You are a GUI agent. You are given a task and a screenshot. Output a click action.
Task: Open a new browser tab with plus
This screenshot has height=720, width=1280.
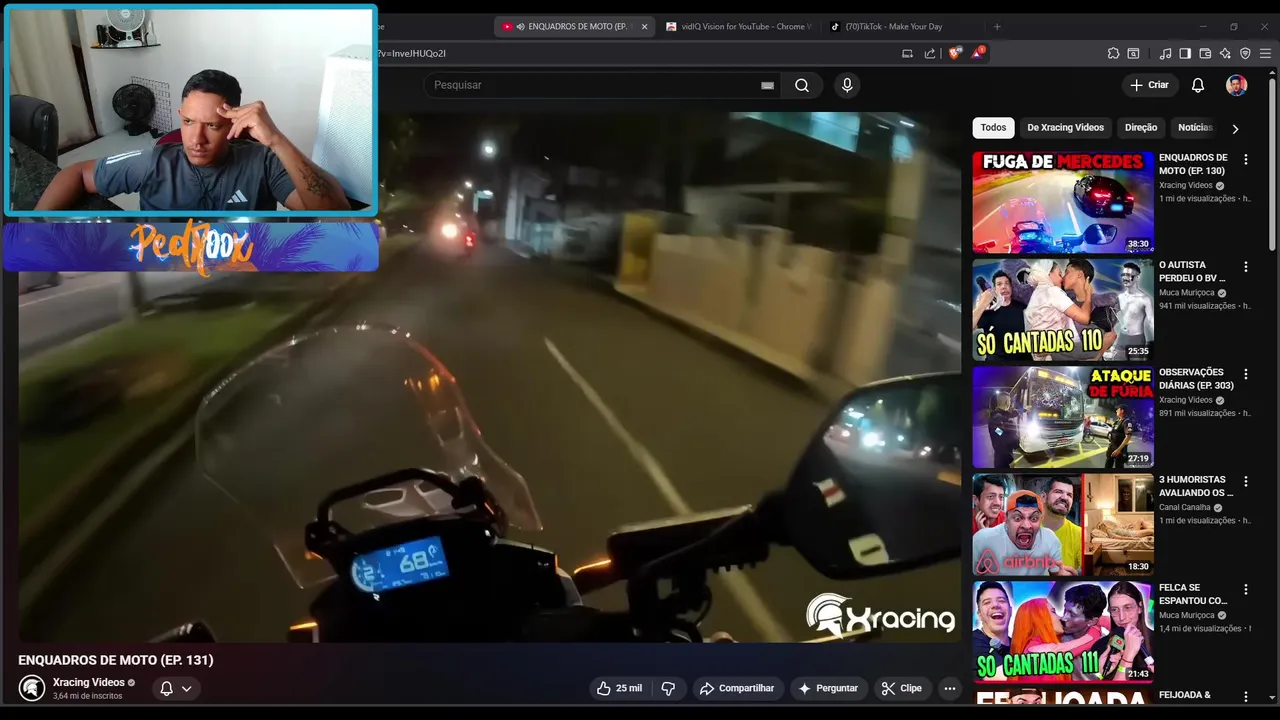pyautogui.click(x=997, y=27)
